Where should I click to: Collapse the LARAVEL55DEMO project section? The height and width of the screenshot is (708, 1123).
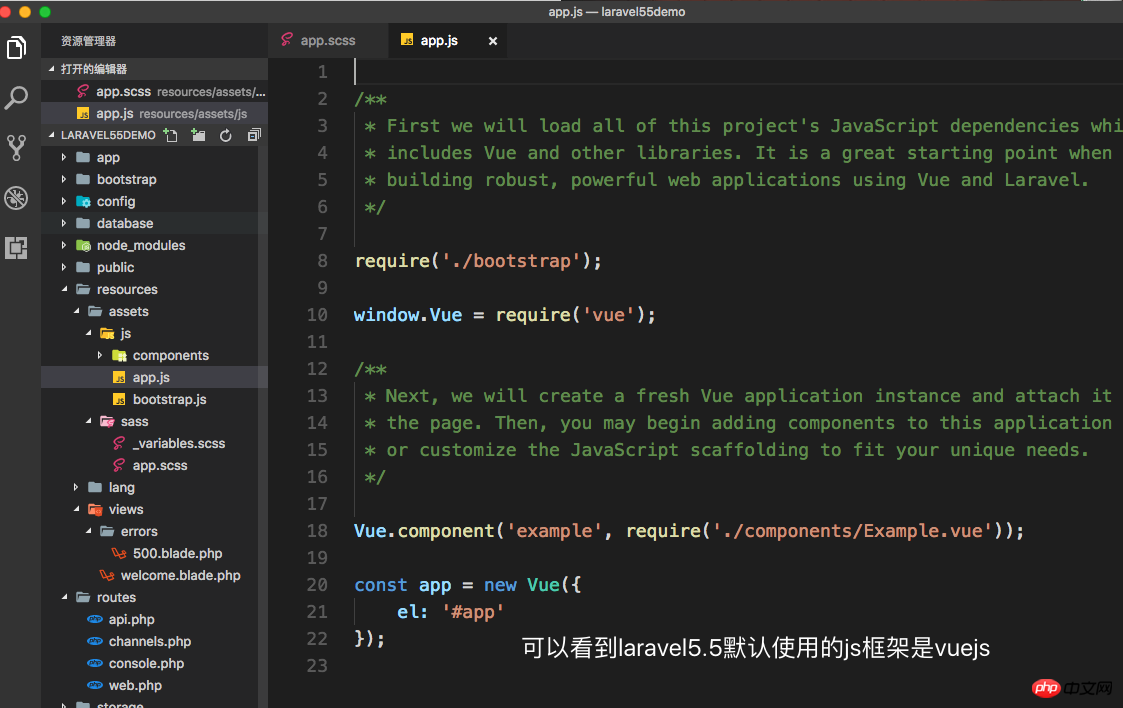51,135
